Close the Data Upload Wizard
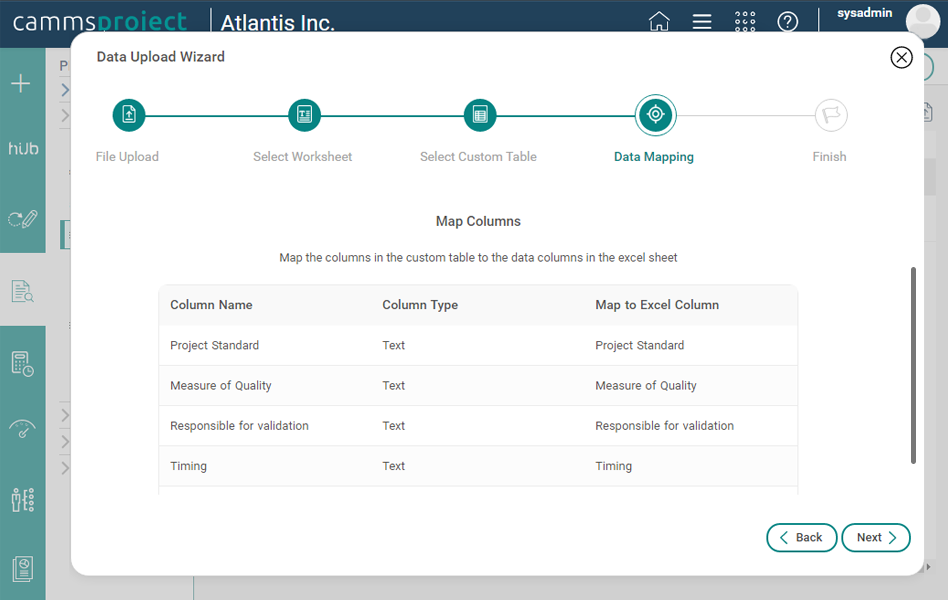Viewport: 948px width, 600px height. point(901,57)
